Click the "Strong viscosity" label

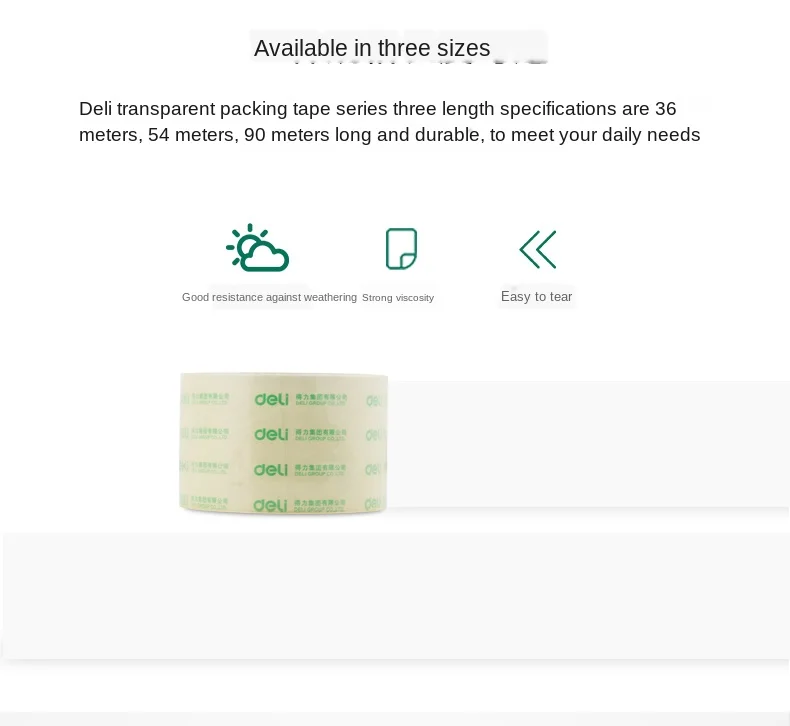tap(398, 298)
